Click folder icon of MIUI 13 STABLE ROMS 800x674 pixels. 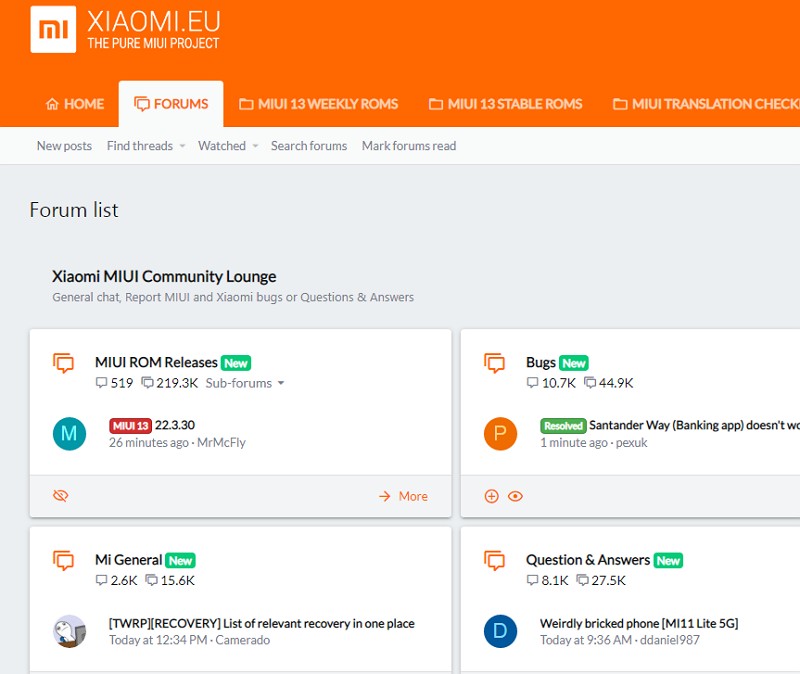click(436, 104)
